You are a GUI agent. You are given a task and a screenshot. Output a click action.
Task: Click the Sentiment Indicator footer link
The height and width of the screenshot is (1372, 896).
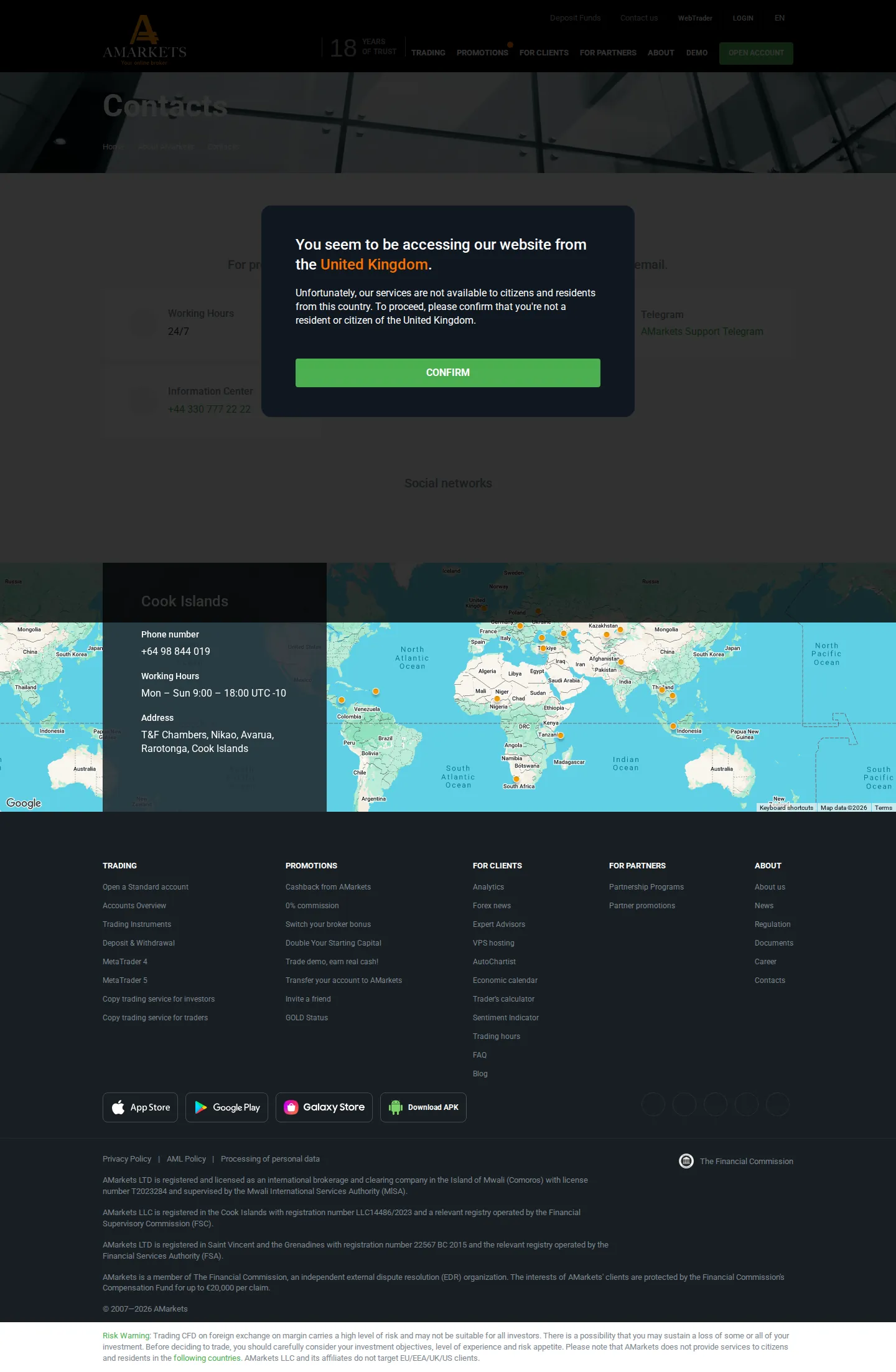click(506, 1018)
